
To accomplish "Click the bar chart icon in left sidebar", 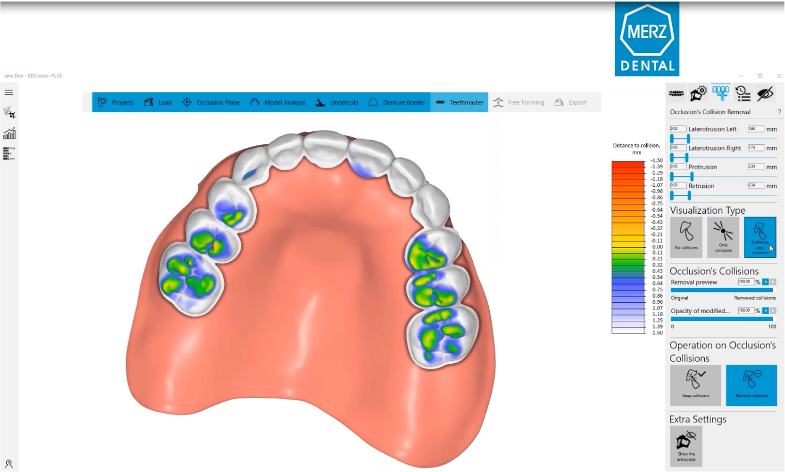I will [x=9, y=133].
